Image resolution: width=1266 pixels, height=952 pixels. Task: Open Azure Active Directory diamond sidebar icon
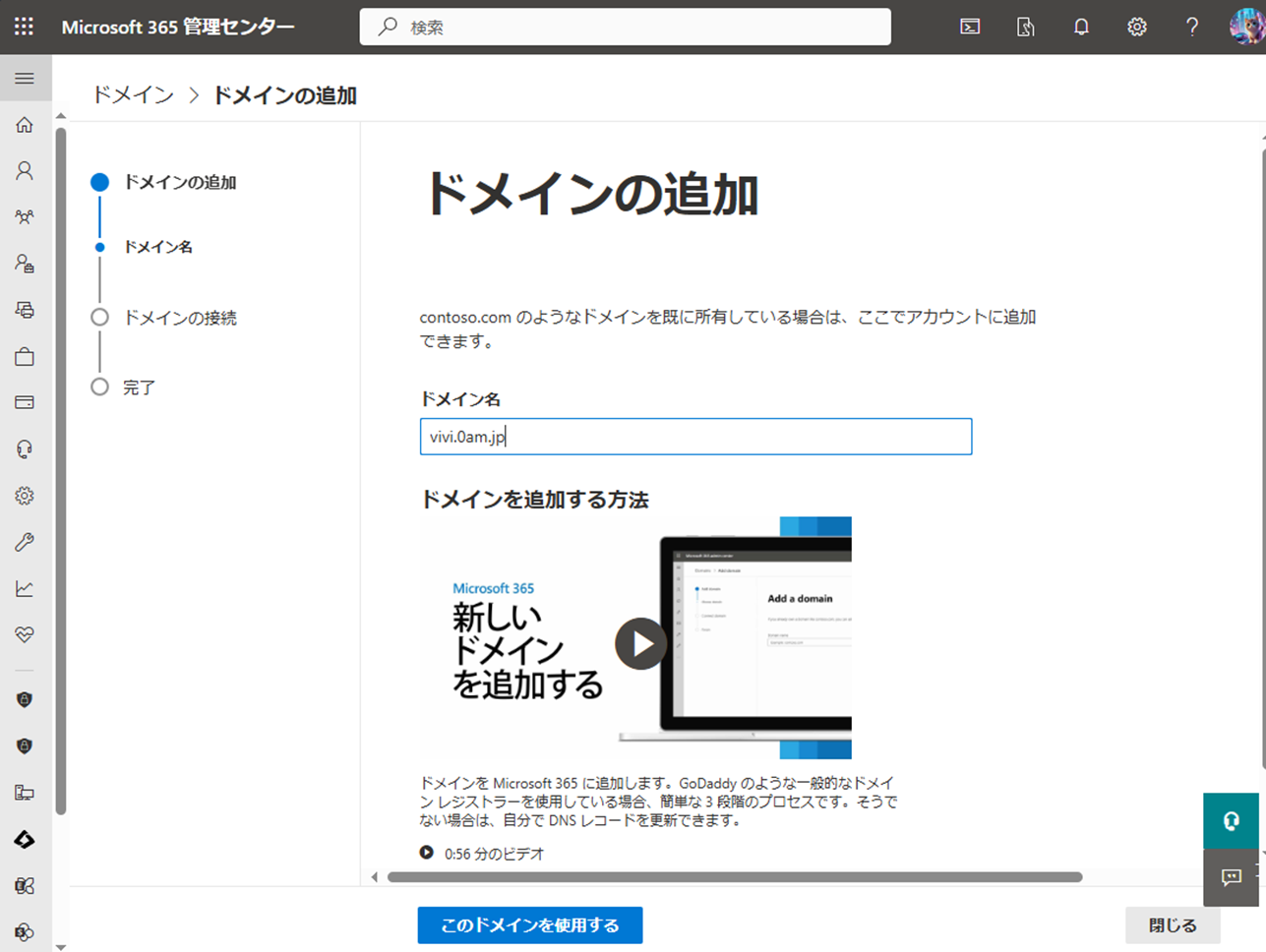click(25, 839)
